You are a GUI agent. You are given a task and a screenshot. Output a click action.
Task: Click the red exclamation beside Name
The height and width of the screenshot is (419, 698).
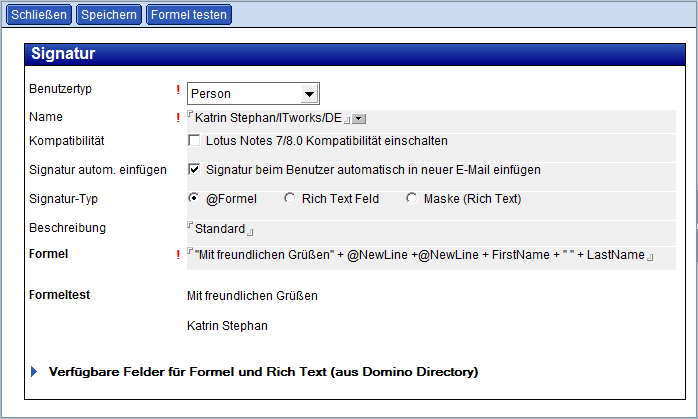coord(178,118)
